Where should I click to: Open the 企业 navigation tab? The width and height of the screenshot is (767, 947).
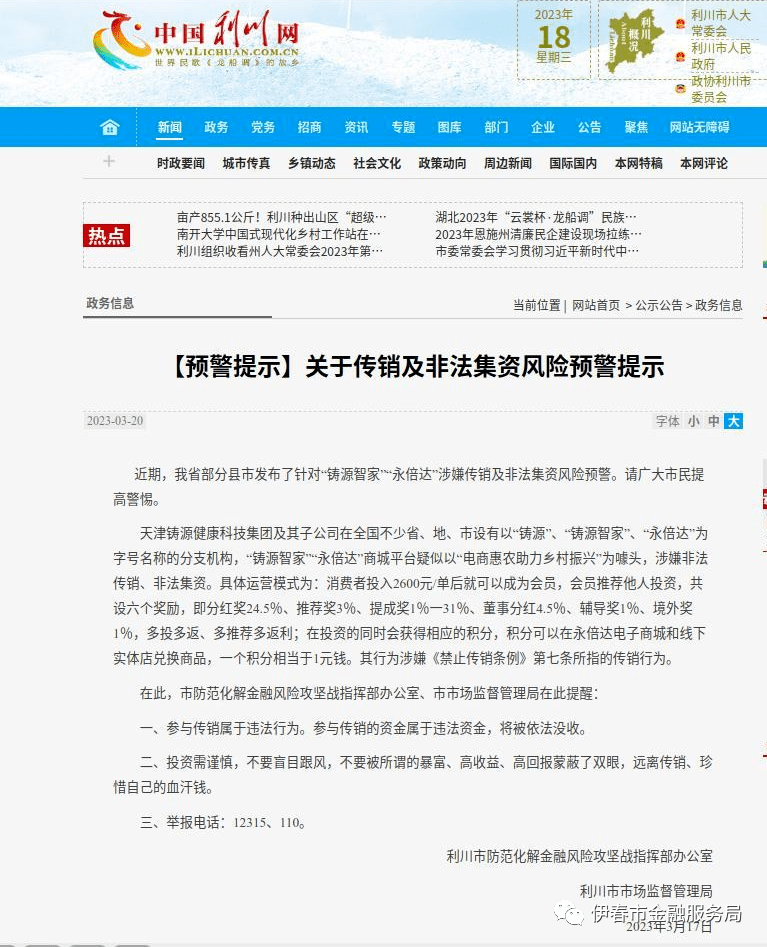(543, 127)
